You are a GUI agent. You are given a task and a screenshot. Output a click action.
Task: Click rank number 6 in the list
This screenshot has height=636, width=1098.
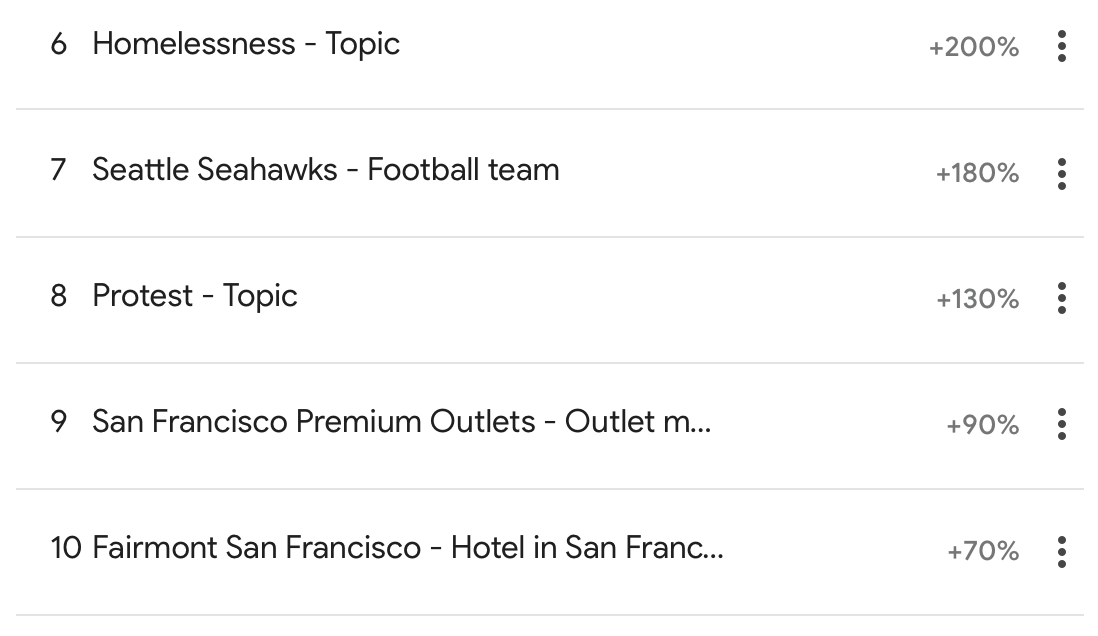coord(59,44)
